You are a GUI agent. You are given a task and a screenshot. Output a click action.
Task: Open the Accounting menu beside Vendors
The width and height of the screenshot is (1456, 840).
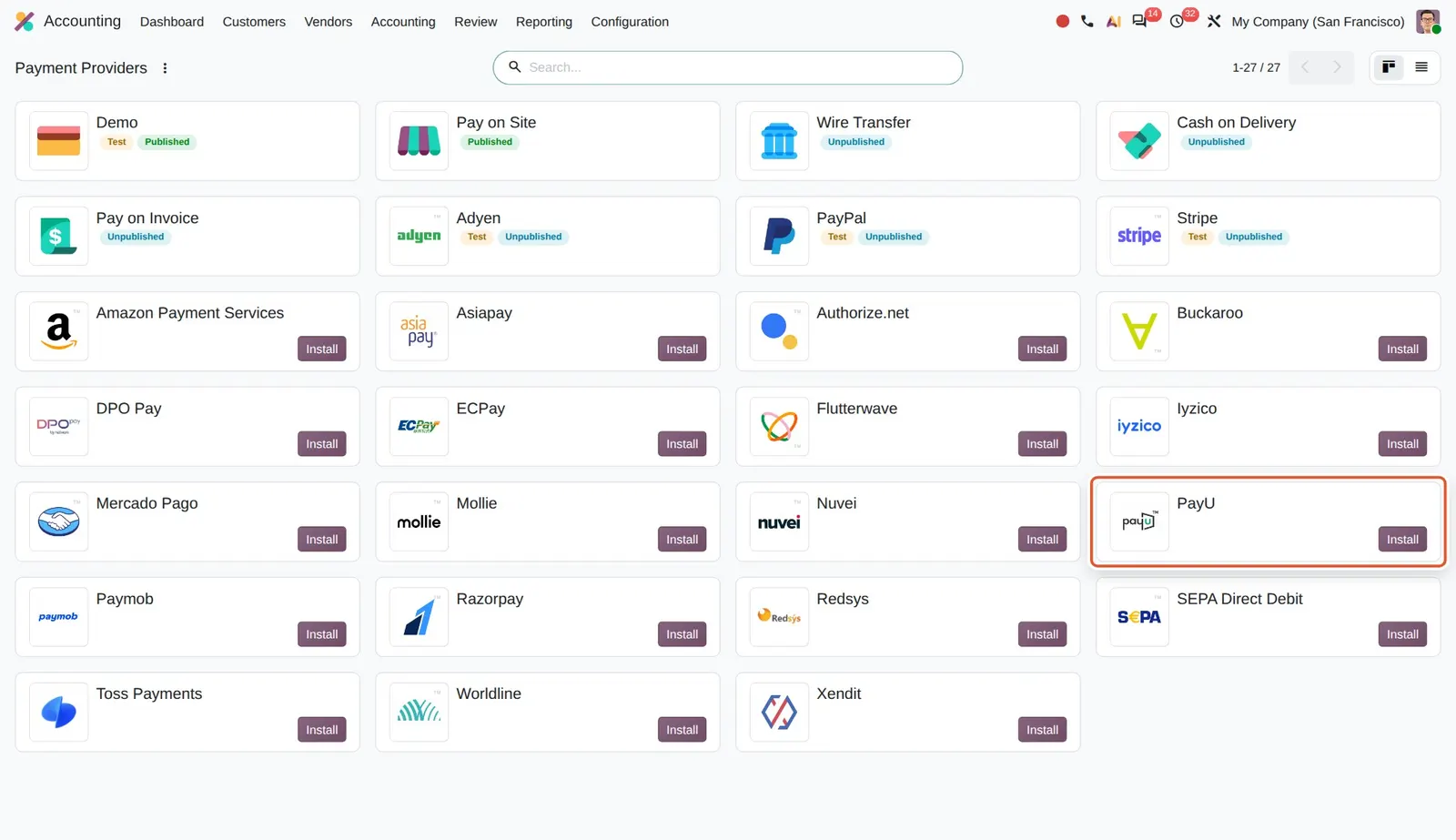click(x=403, y=22)
